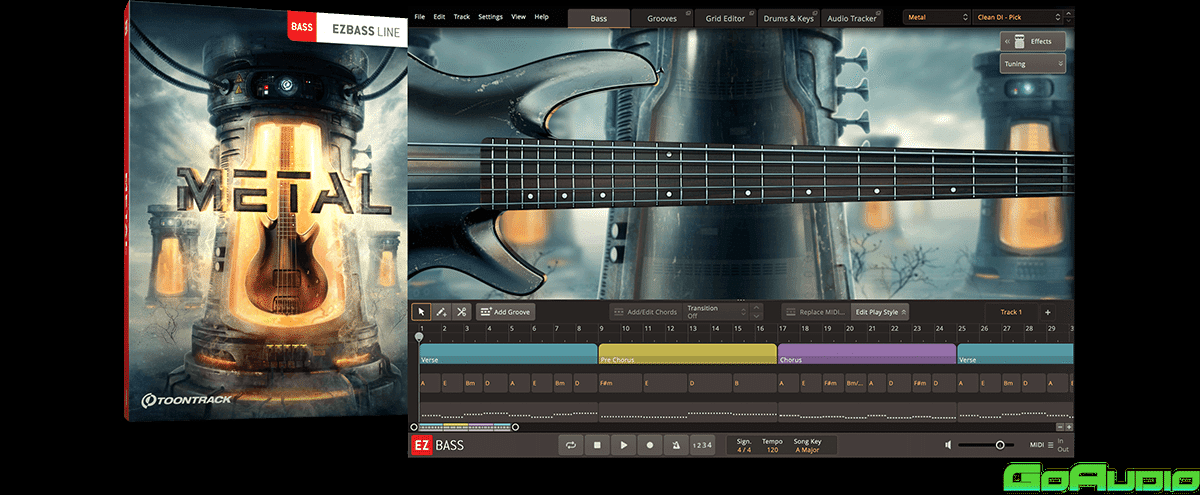Click Replace MIDI button
The height and width of the screenshot is (495, 1200).
coord(815,312)
